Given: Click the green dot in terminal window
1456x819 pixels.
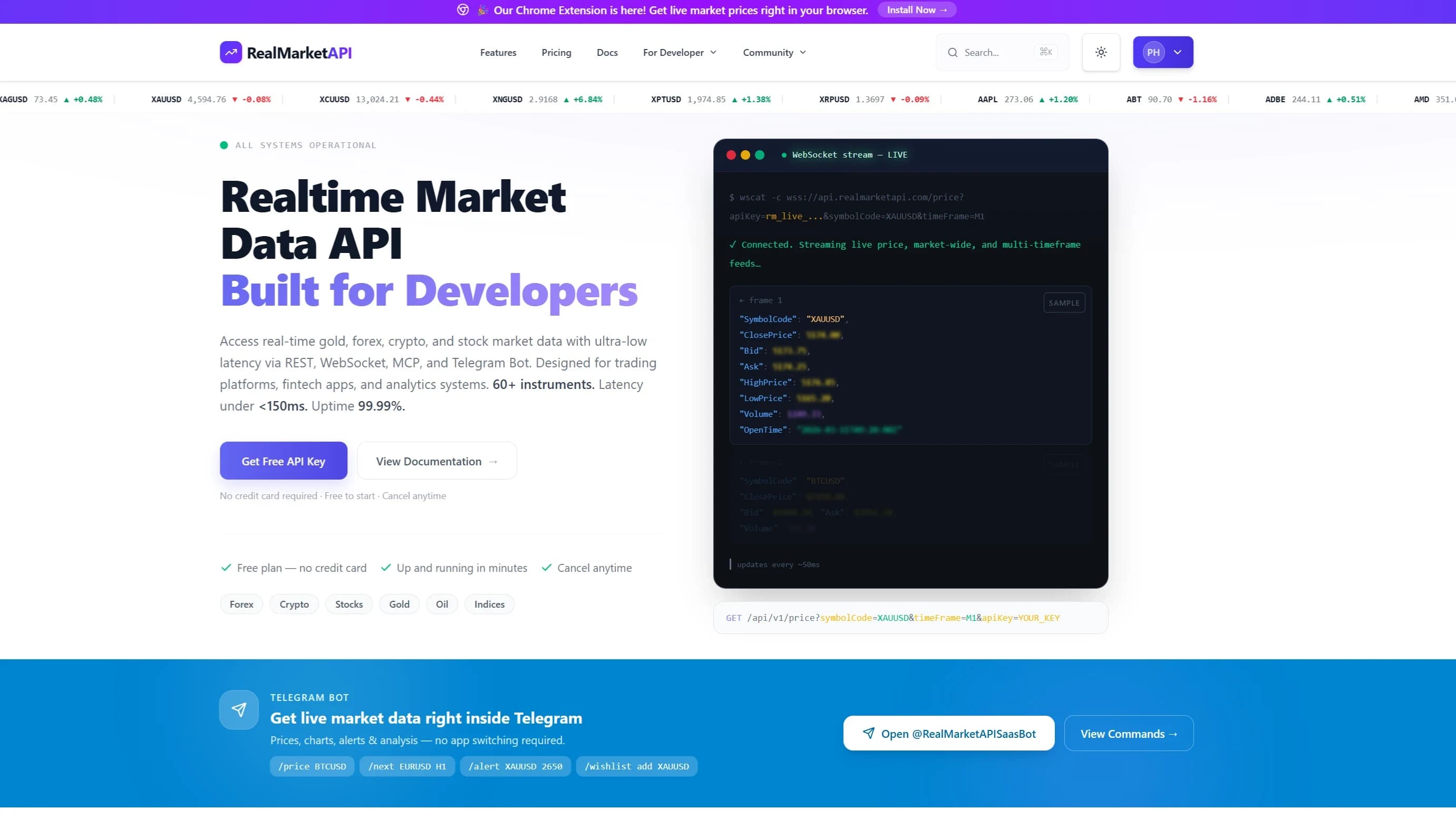Looking at the screenshot, I should pos(760,154).
